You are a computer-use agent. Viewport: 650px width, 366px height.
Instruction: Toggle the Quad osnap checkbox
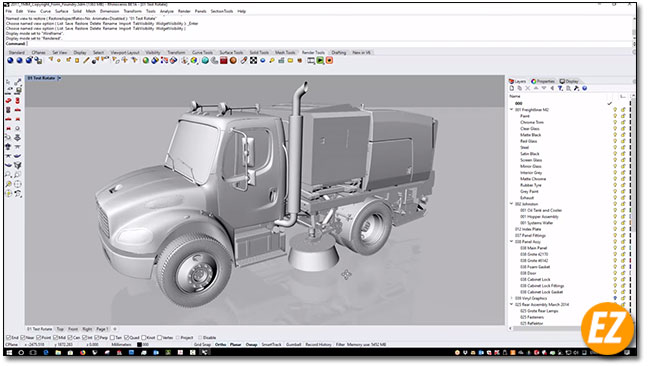126,338
